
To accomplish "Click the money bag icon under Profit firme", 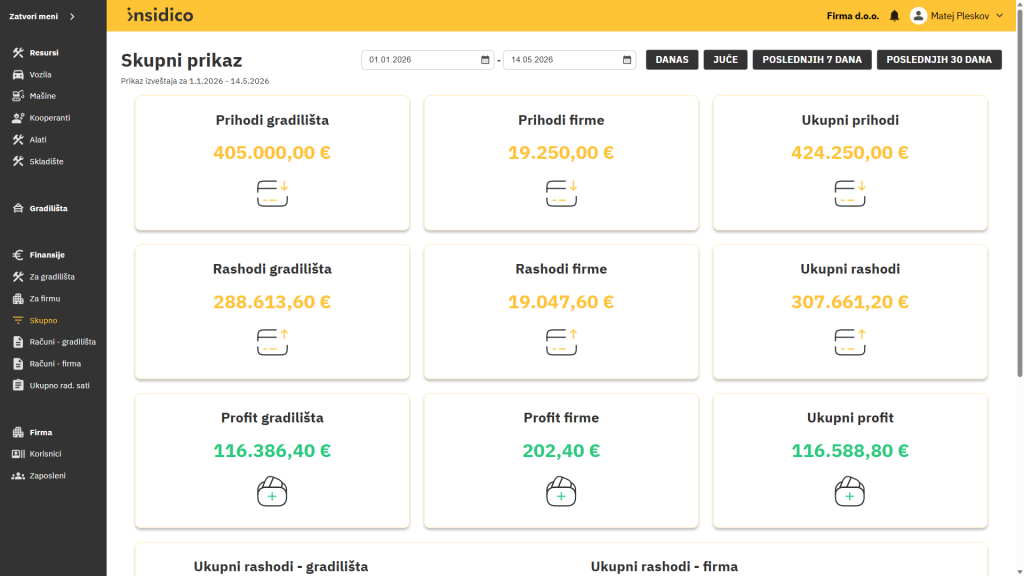I will click(x=561, y=492).
